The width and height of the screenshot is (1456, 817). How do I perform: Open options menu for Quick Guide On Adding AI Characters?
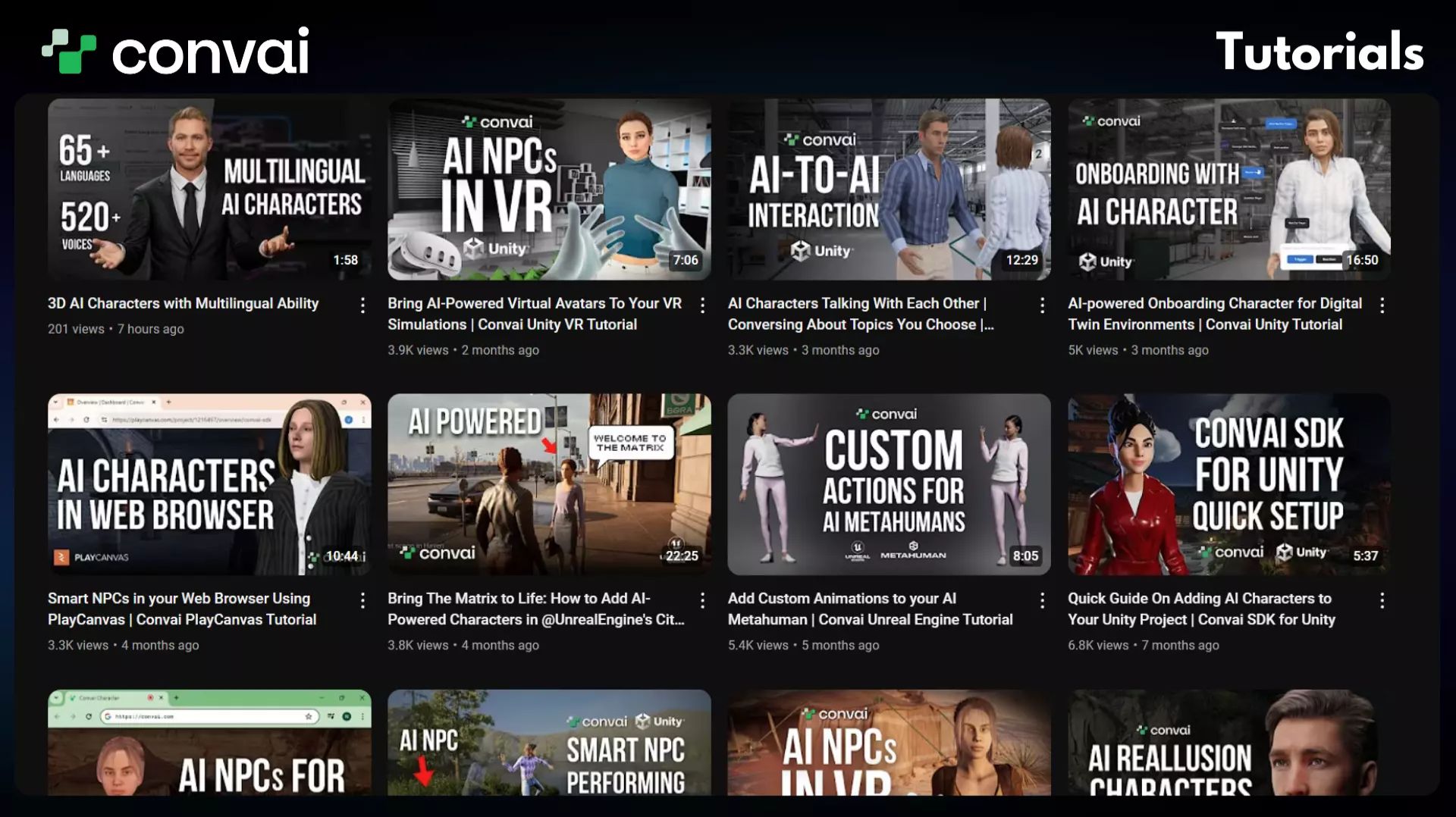tap(1382, 600)
